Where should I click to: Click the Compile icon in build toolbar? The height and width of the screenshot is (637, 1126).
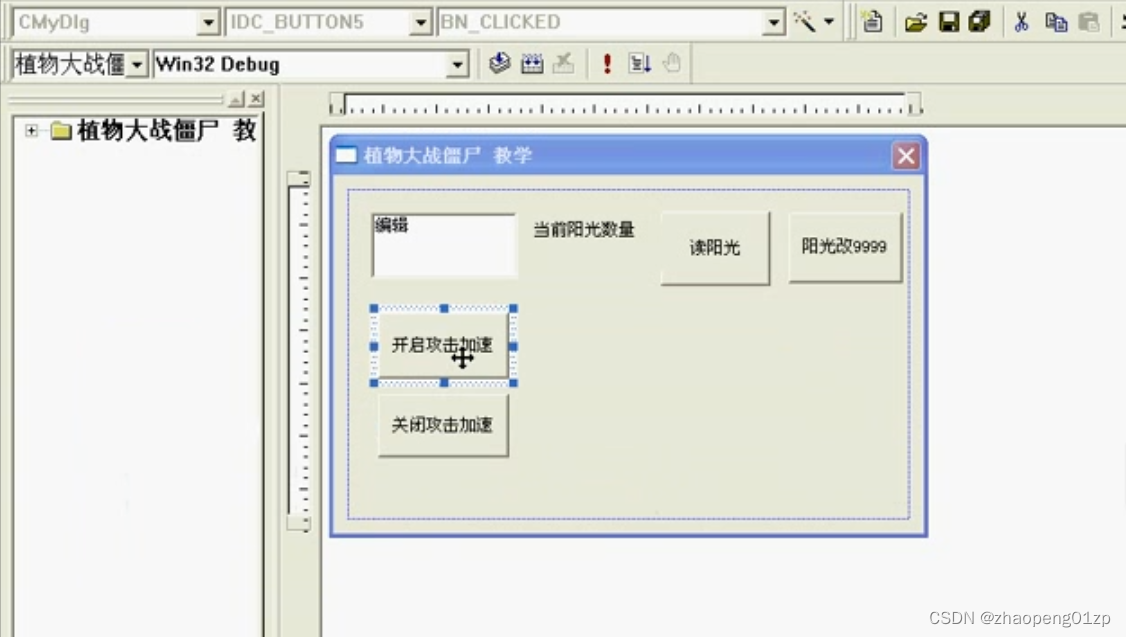[499, 63]
